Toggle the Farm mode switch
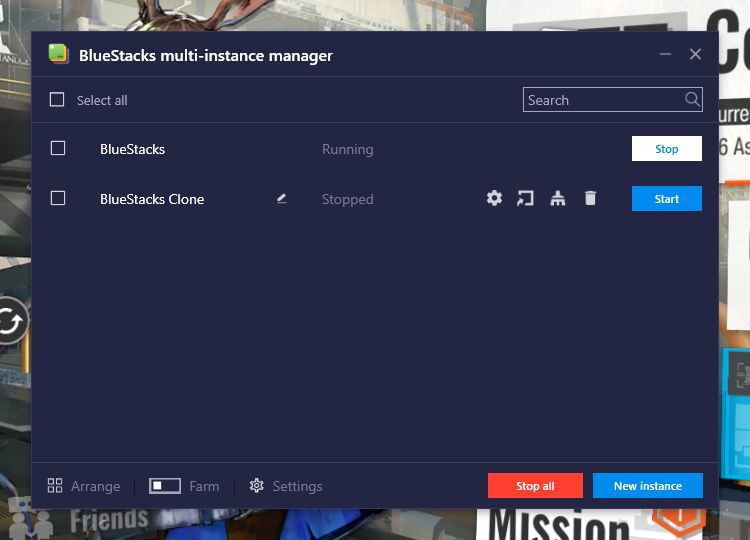 165,486
